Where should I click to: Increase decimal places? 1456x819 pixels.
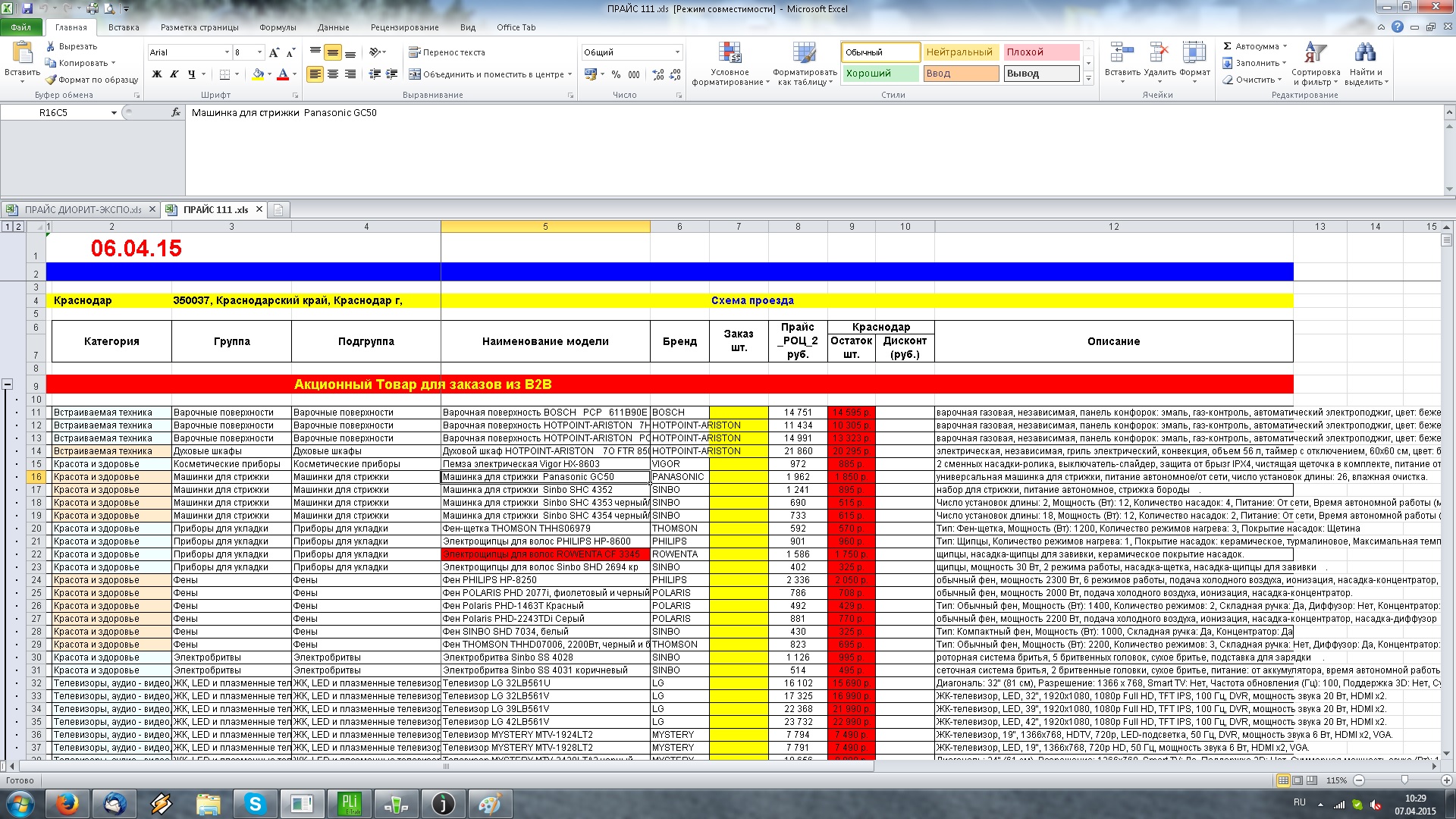(x=657, y=74)
